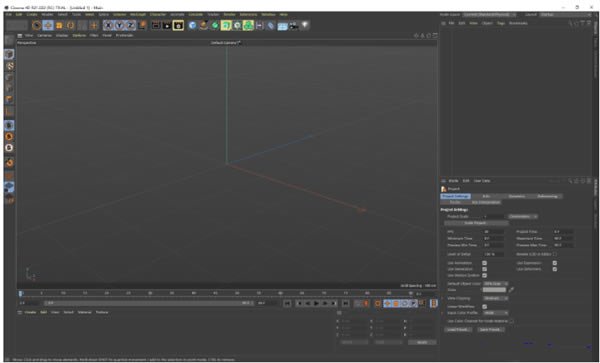Uncheck Use Expression checkbox
The width and height of the screenshot is (600, 363).
[554, 263]
